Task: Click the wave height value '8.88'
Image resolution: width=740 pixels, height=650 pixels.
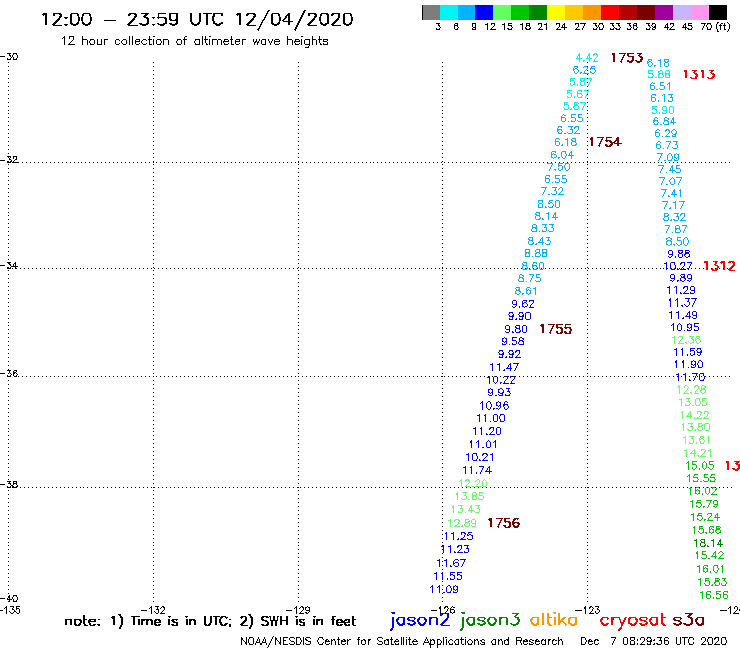Action: point(536,253)
